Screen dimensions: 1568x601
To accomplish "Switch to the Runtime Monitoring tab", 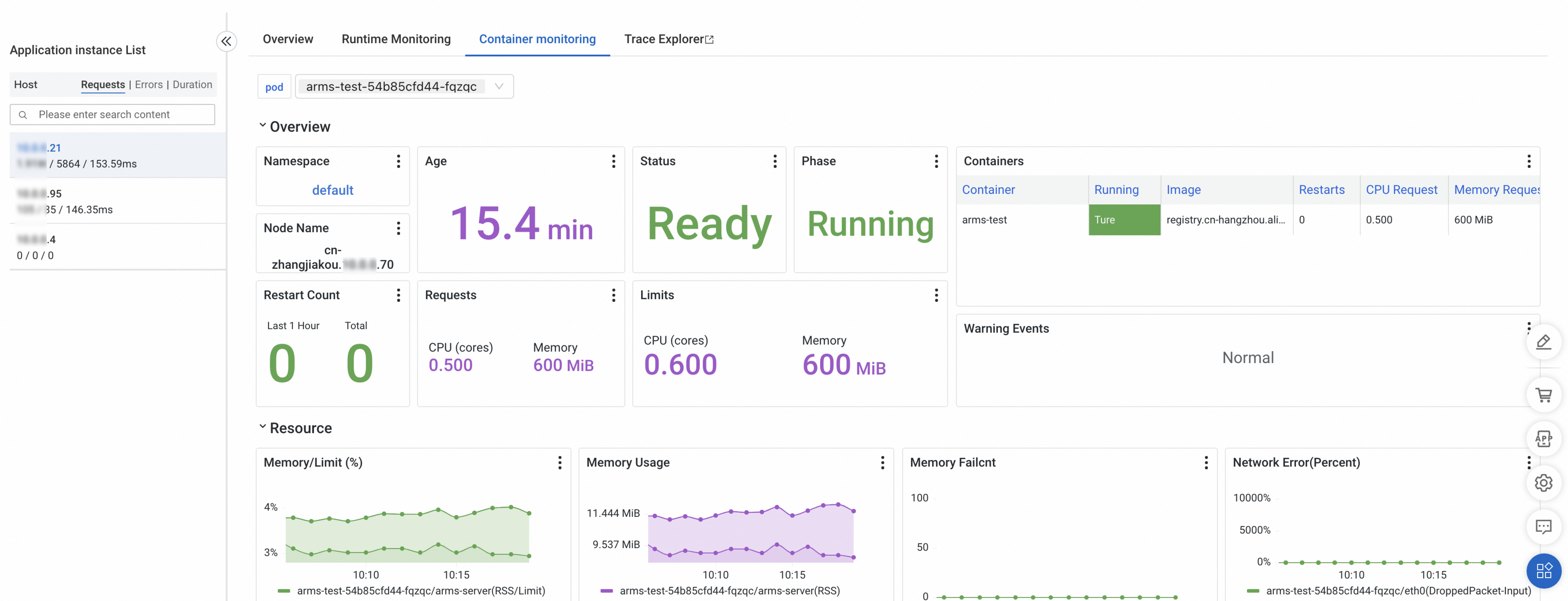I will (396, 39).
